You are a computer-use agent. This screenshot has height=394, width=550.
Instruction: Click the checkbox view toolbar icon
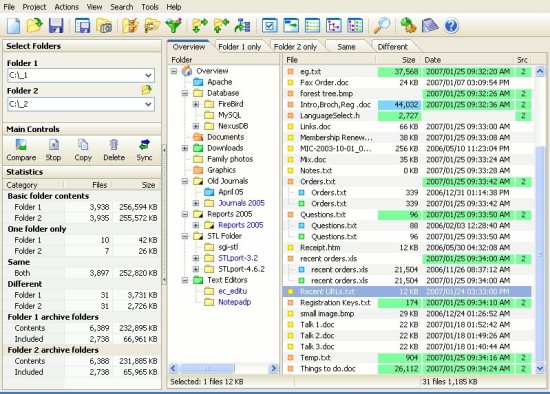click(x=270, y=26)
